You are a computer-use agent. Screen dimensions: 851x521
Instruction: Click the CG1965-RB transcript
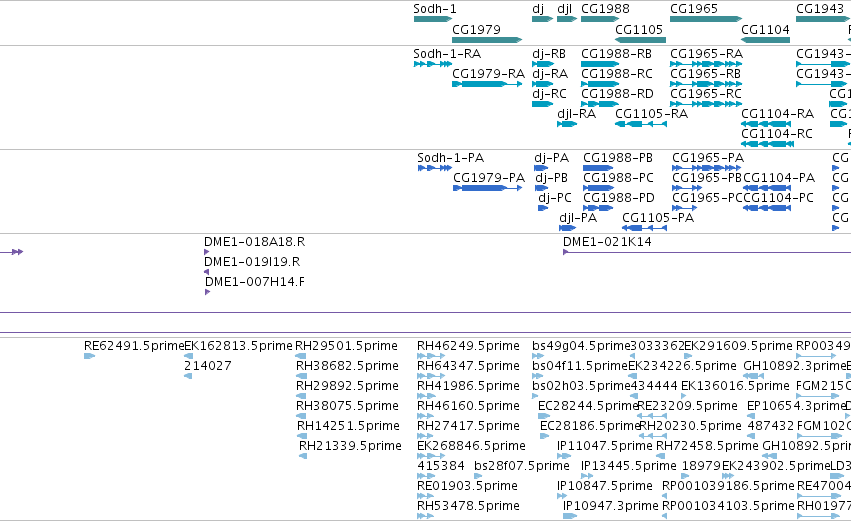click(706, 84)
